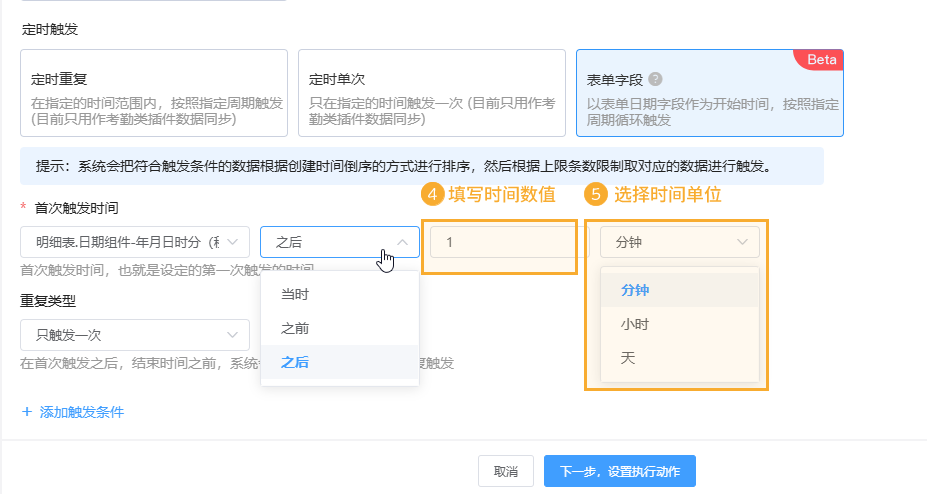Viewport: 927px width, 494px height.
Task: Pick 天 in the unit list
Action: [628, 357]
